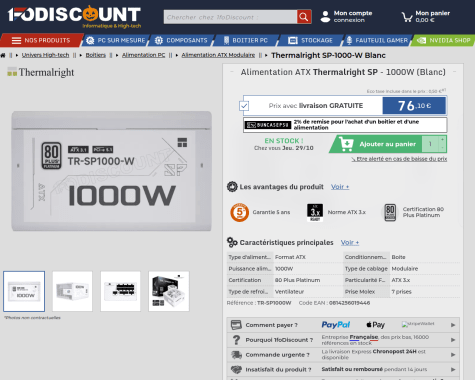Expand the Insatisfait du produit row arrow
475x380 pixels.
(453, 369)
